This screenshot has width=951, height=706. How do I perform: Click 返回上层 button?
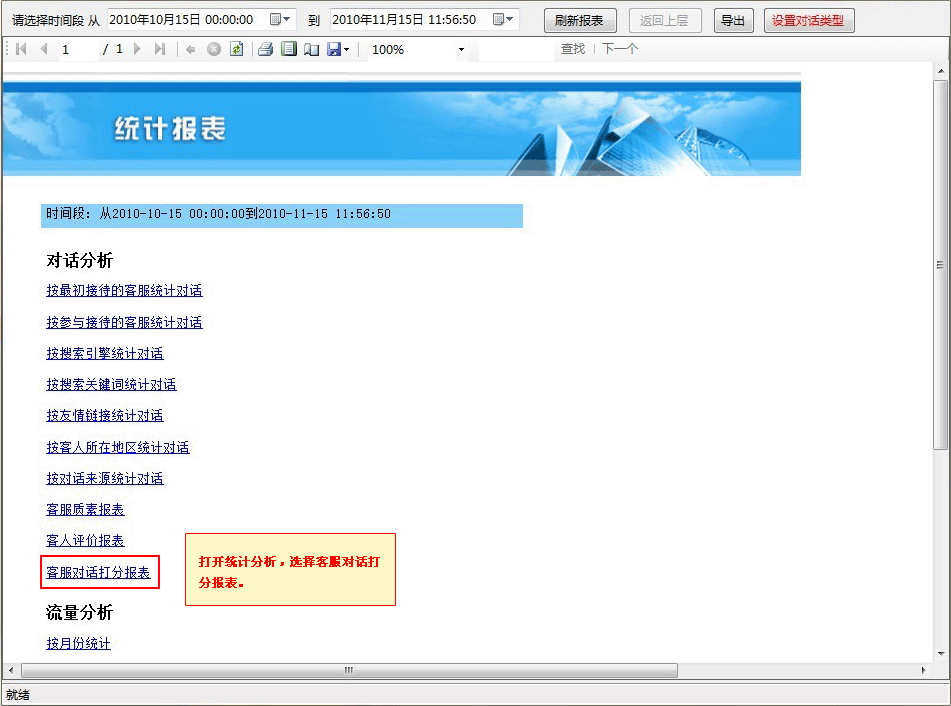click(x=665, y=21)
